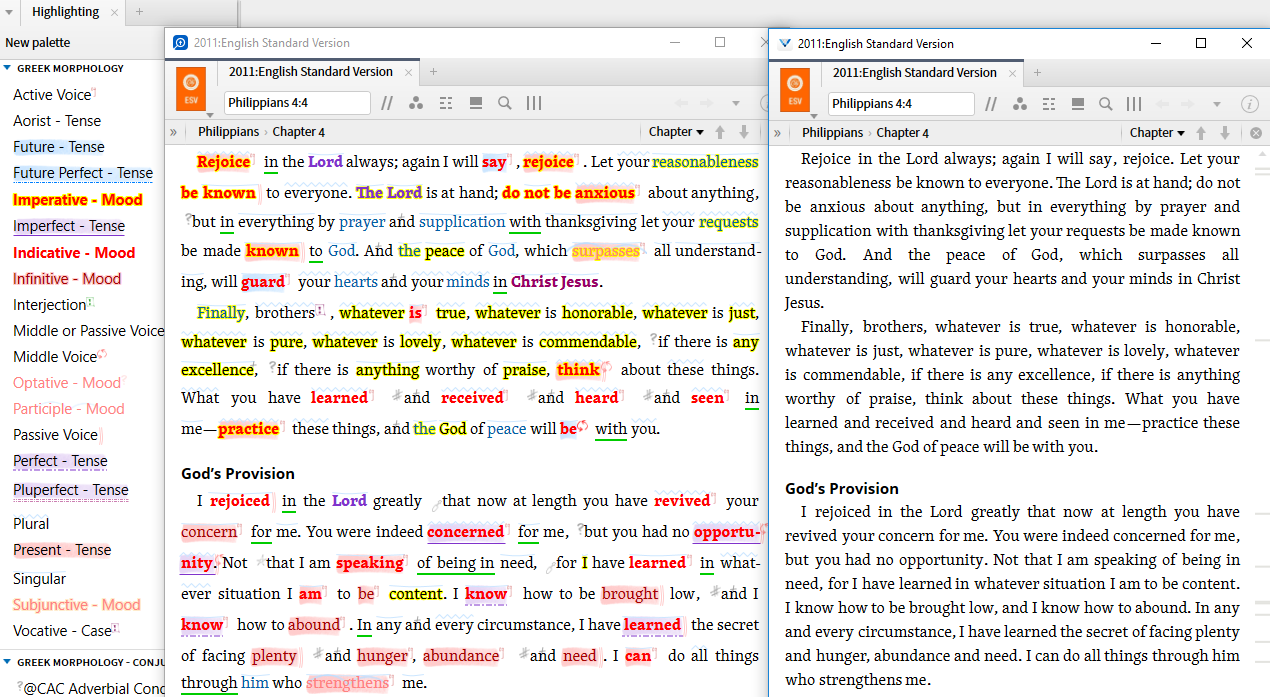Select English Standard Version tab in right window
This screenshot has height=697, width=1270.
pos(914,73)
